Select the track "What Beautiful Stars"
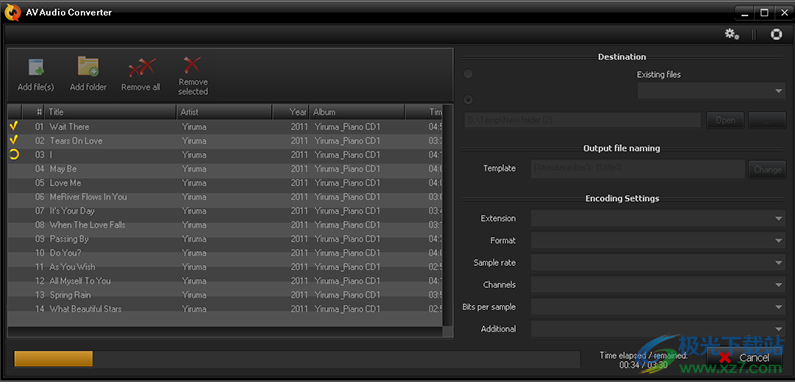The width and height of the screenshot is (795, 384). [225, 308]
